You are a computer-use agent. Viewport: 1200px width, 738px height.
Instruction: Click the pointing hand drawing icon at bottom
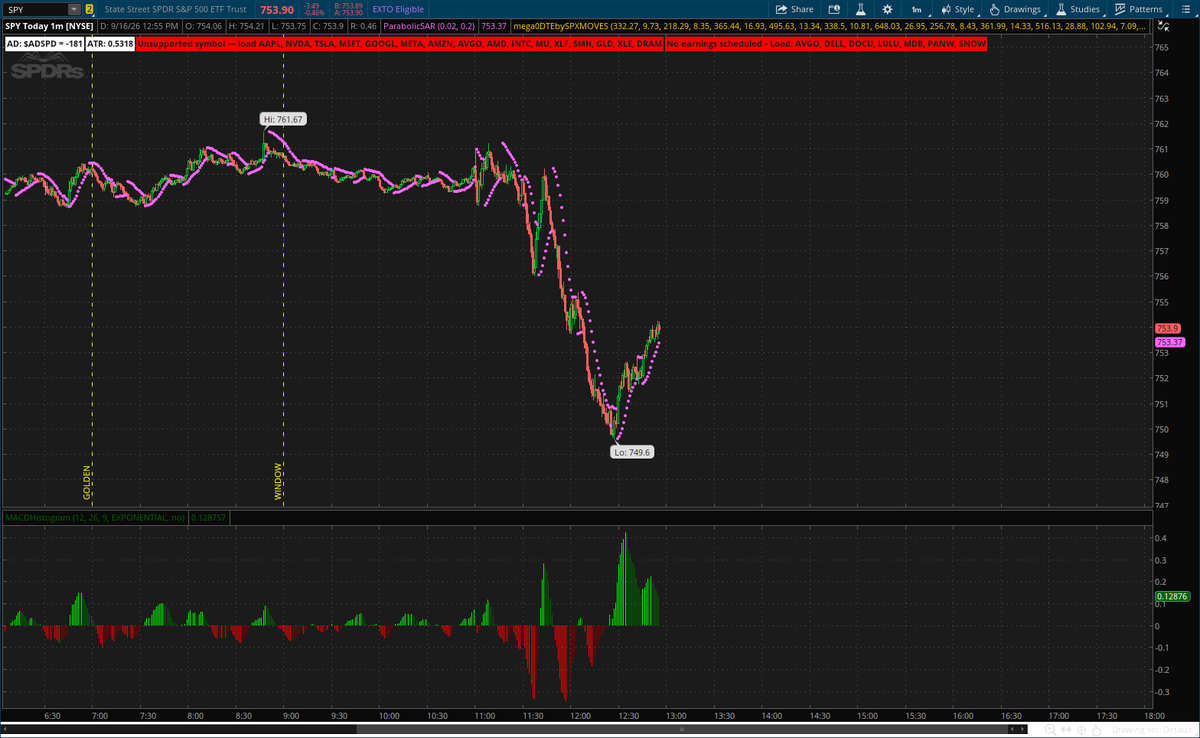coord(1096,729)
